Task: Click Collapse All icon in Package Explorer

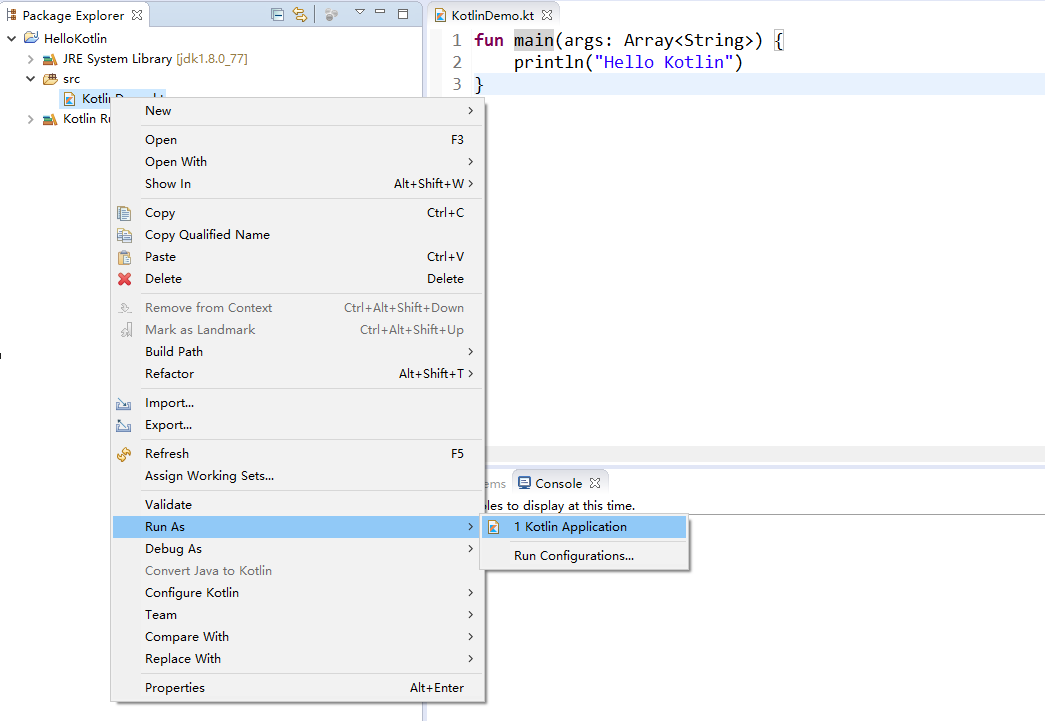Action: [277, 14]
